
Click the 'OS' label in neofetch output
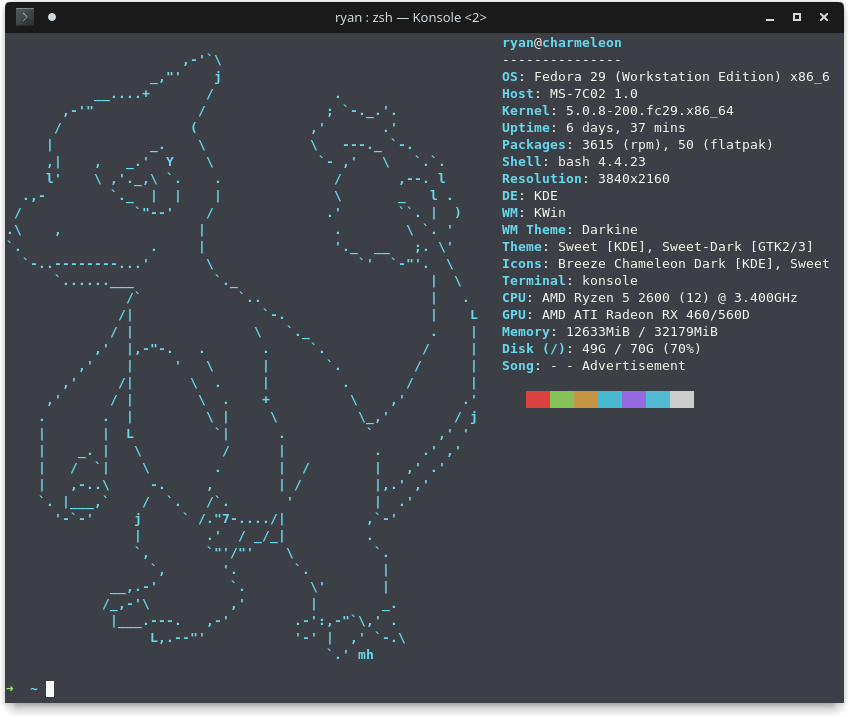[x=513, y=77]
